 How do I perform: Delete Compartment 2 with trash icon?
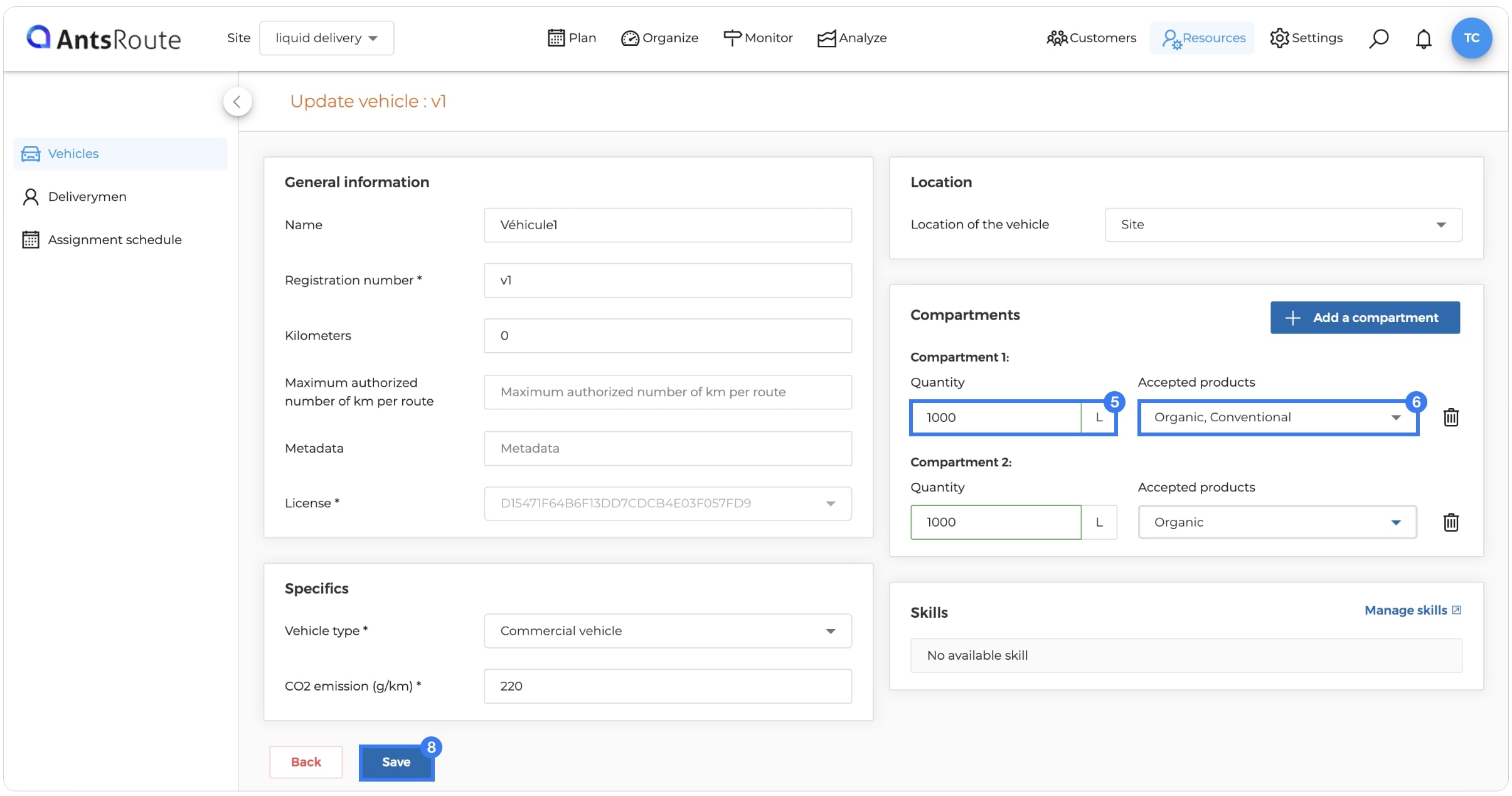pyautogui.click(x=1451, y=522)
